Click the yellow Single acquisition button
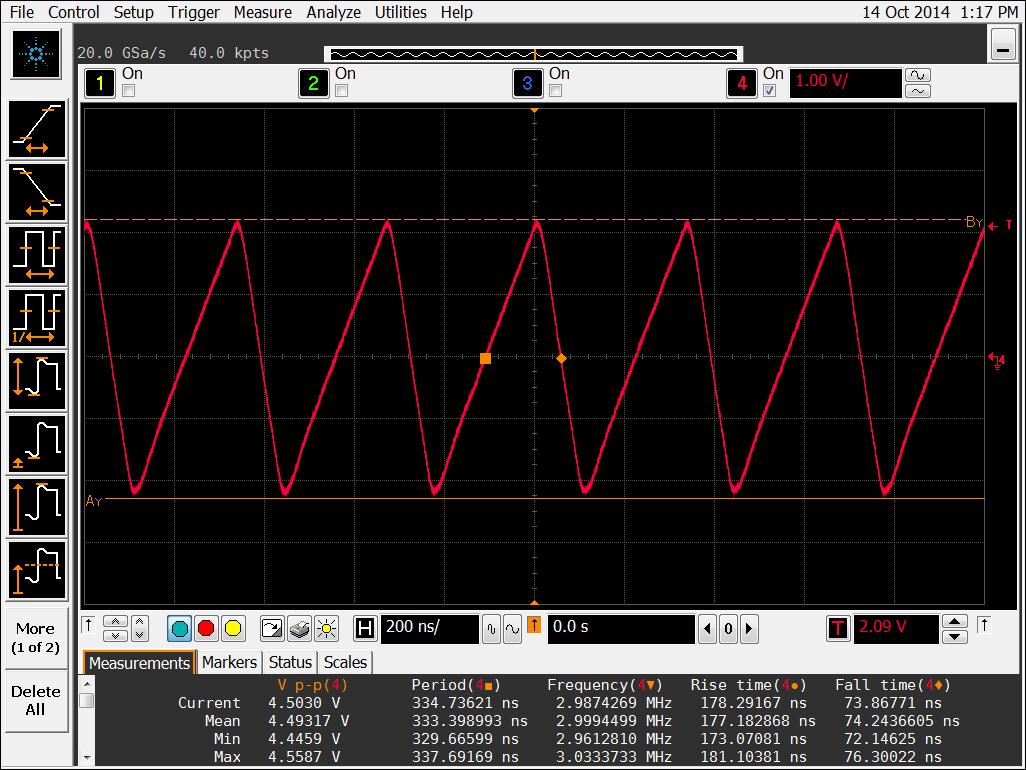The width and height of the screenshot is (1026, 770). pos(233,629)
